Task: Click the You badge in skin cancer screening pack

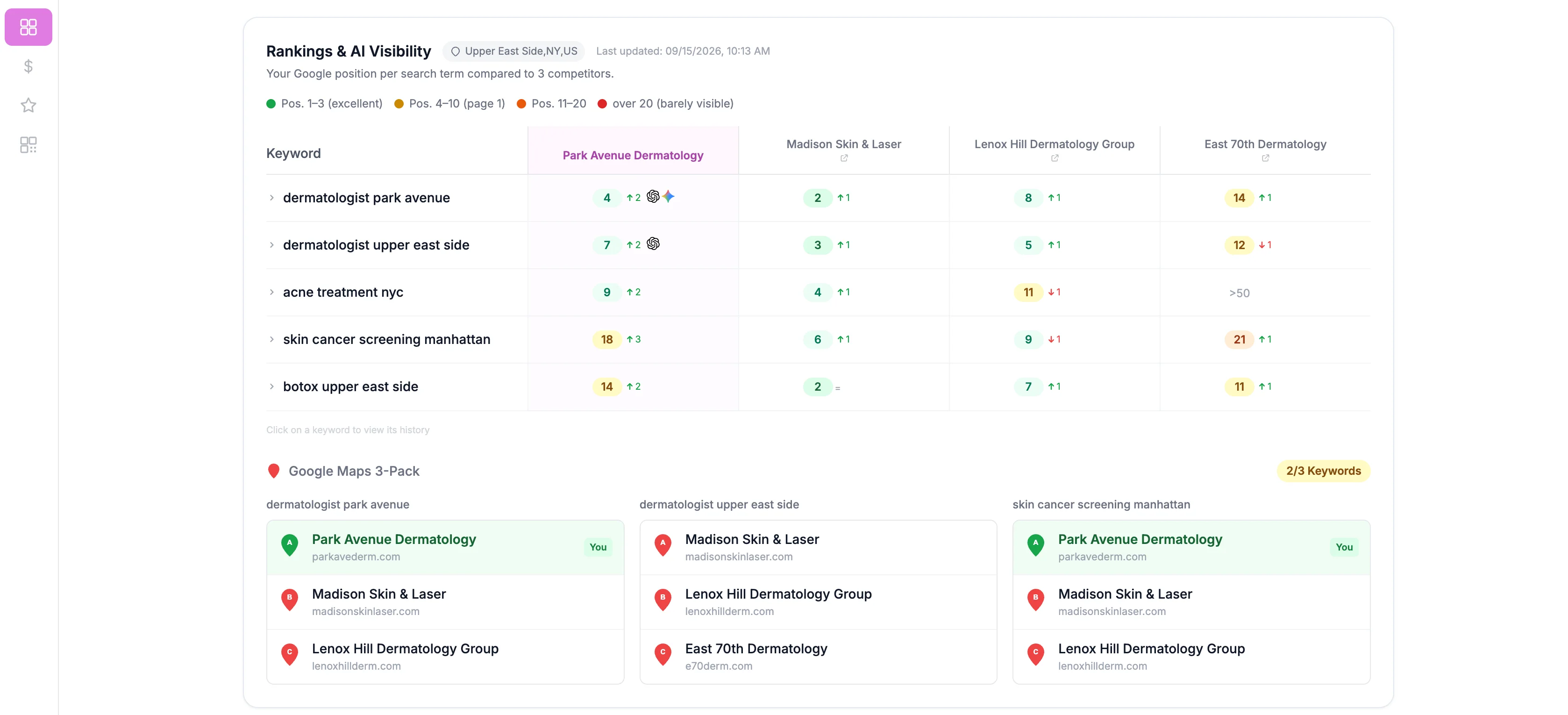Action: [1344, 547]
